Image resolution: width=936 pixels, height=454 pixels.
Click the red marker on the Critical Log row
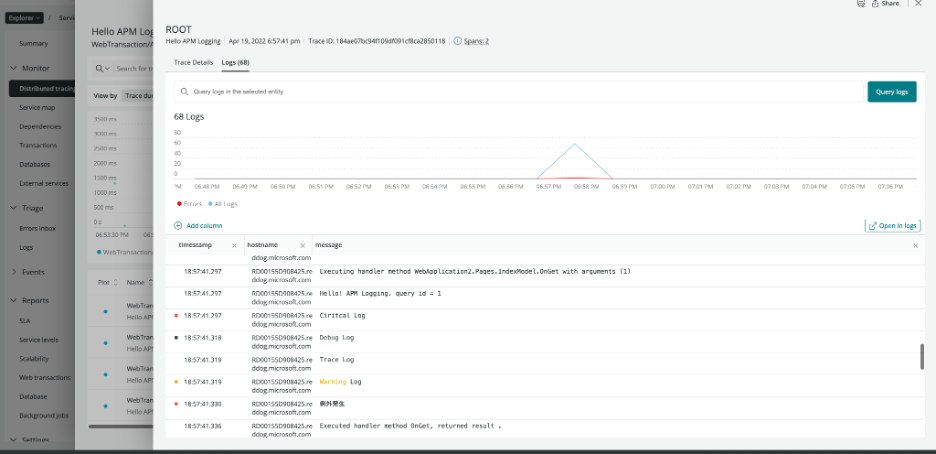point(176,316)
